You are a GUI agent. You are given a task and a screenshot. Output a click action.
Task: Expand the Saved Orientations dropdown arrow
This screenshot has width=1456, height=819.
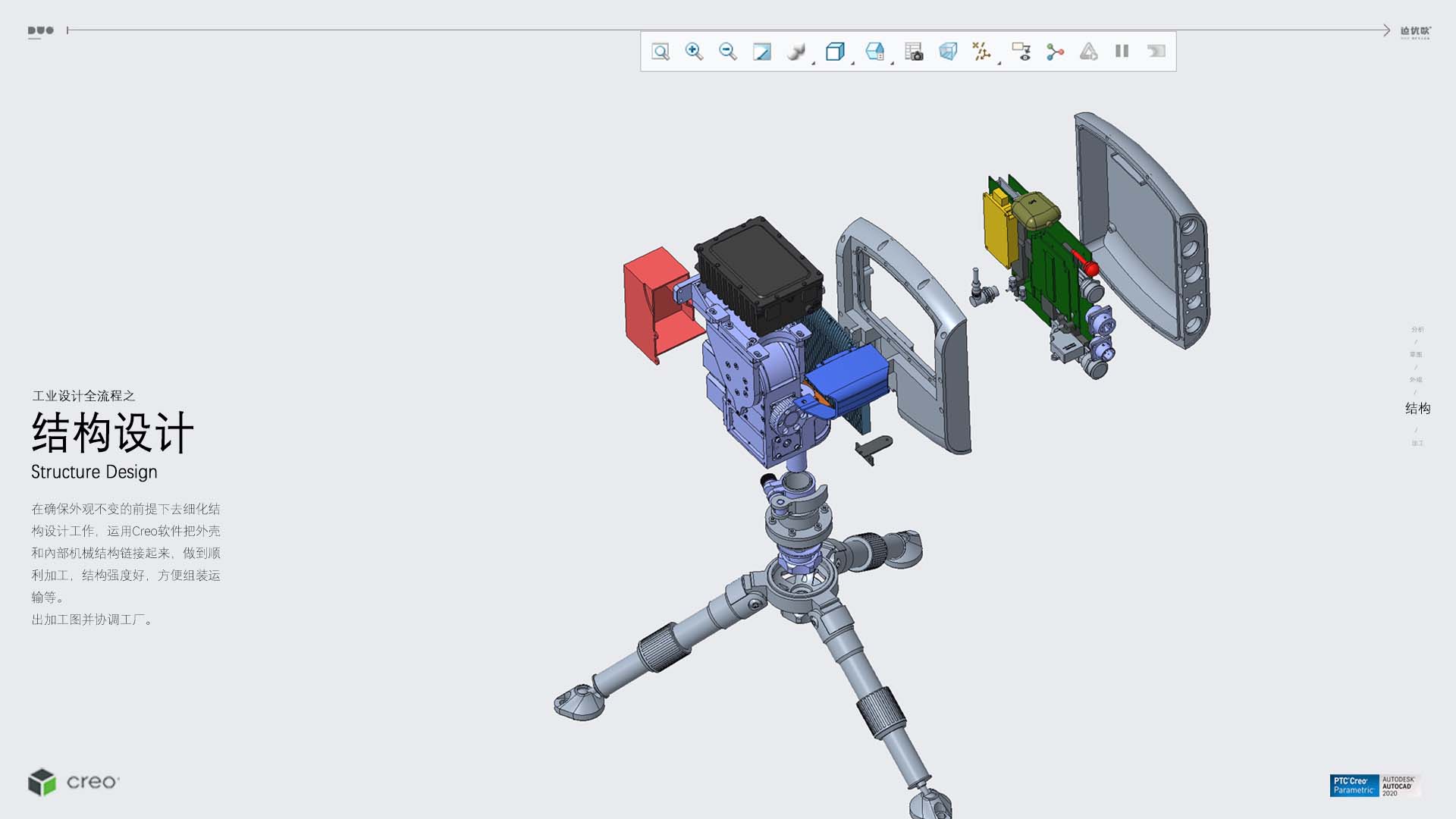893,62
